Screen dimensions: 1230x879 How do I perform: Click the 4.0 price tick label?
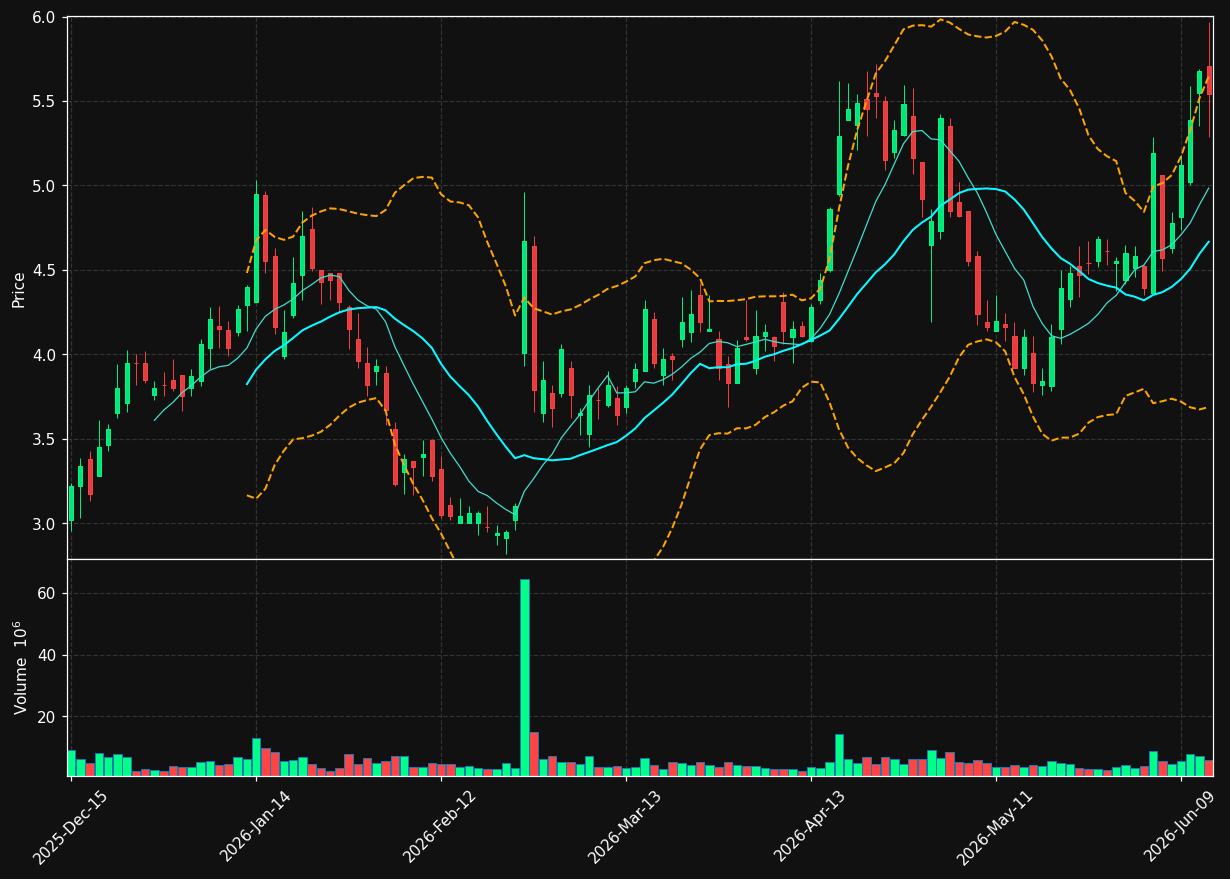(x=44, y=355)
